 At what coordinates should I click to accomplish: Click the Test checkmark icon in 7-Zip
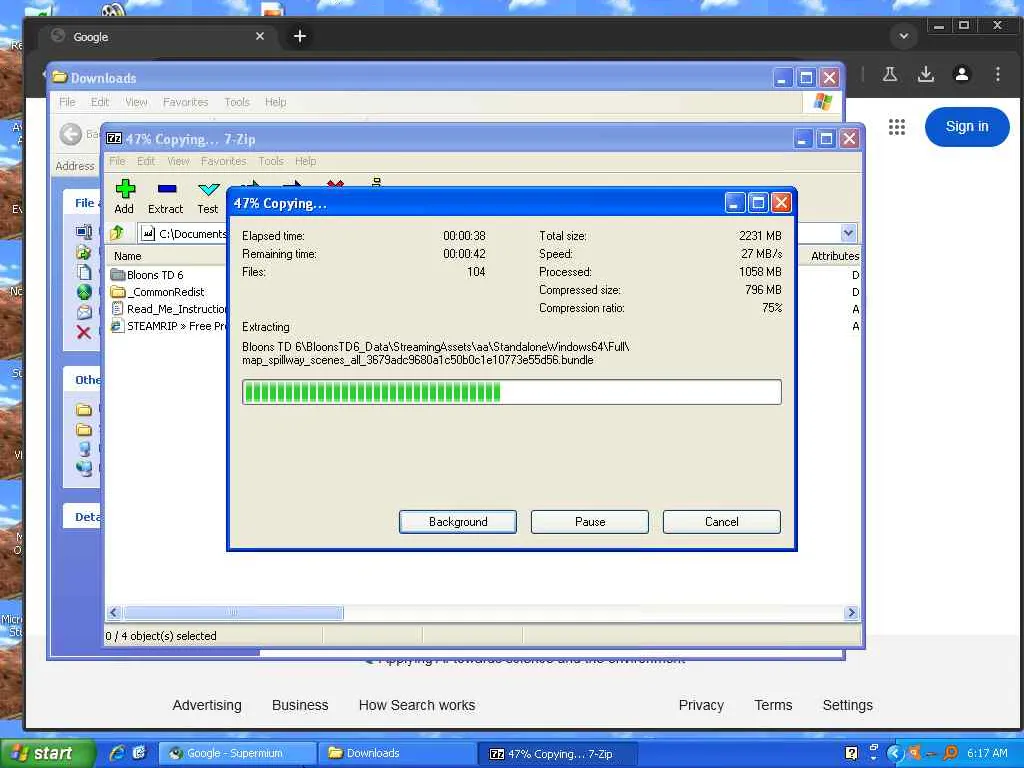click(208, 189)
